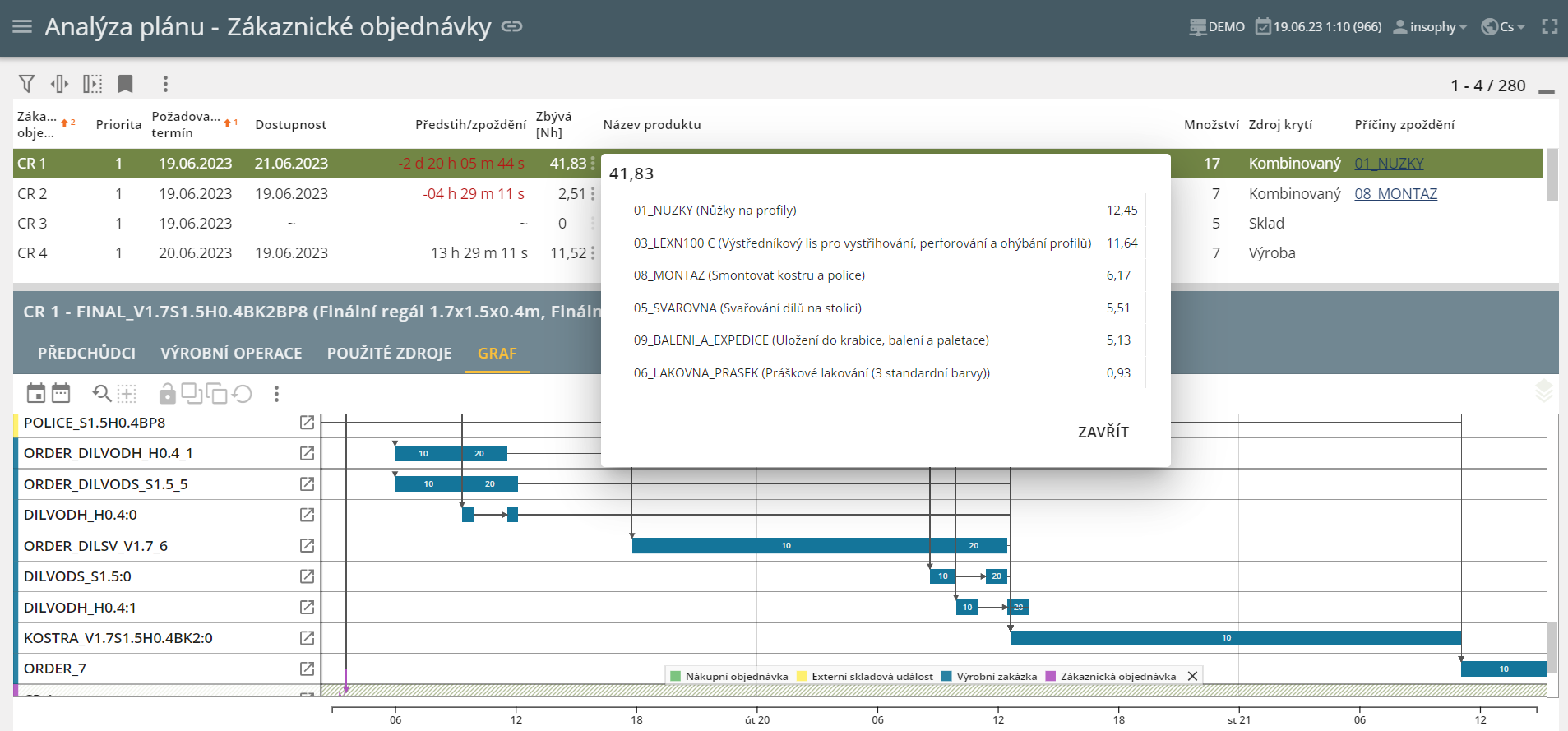The height and width of the screenshot is (731, 1568).
Task: Open the Cs language dropdown
Action: click(1503, 26)
